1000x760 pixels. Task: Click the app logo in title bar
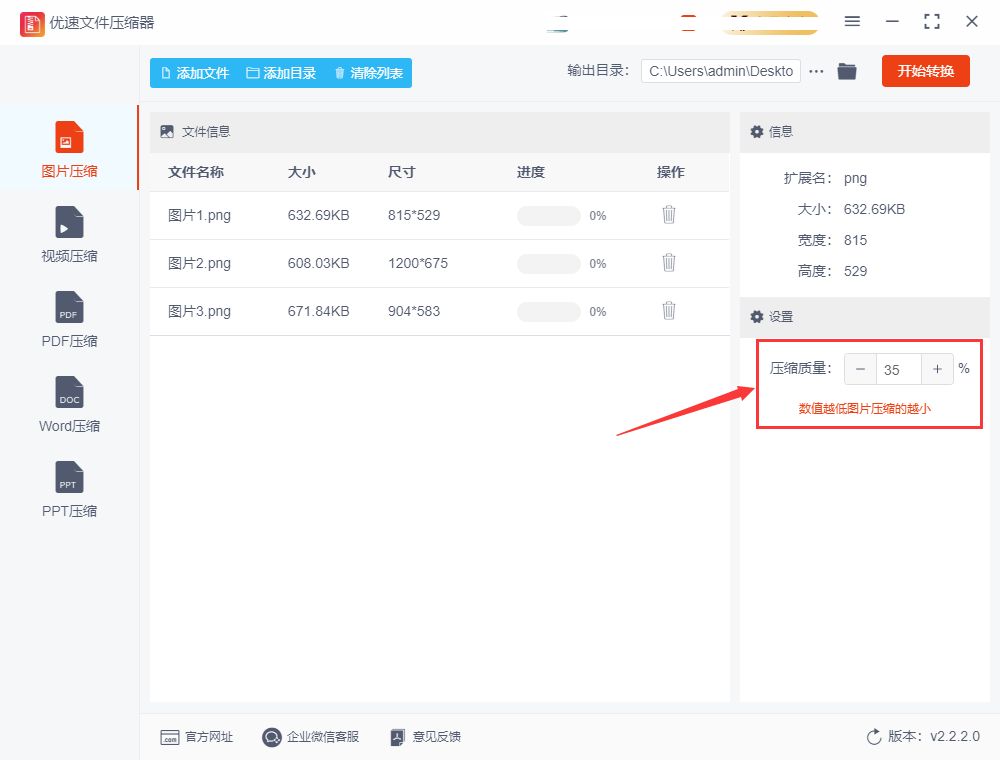click(x=32, y=24)
